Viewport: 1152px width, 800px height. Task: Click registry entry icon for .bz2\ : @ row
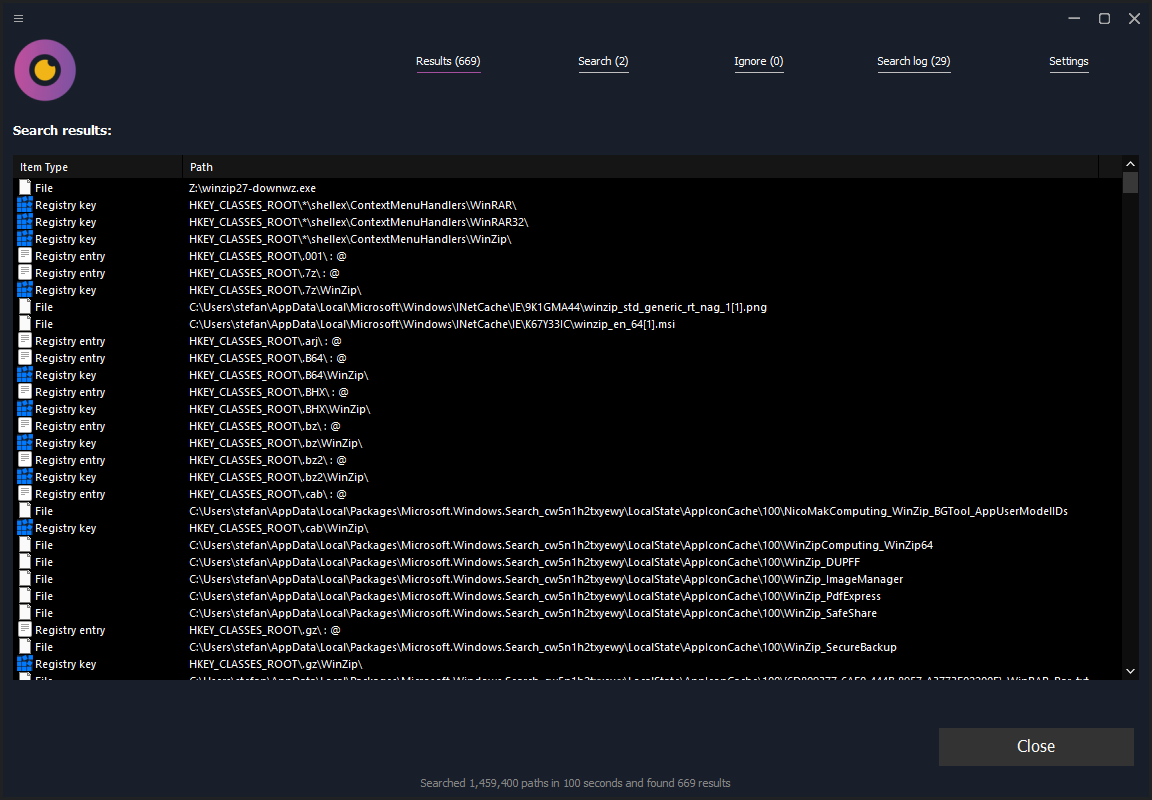tap(25, 460)
